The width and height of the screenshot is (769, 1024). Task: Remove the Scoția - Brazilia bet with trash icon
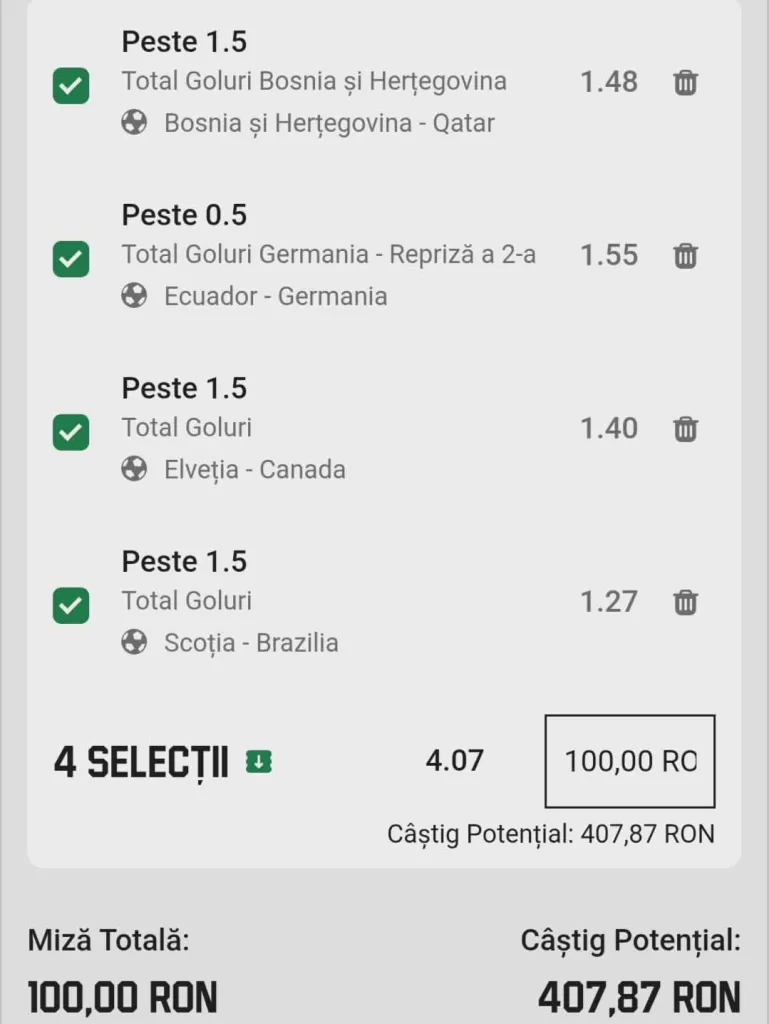coord(685,602)
